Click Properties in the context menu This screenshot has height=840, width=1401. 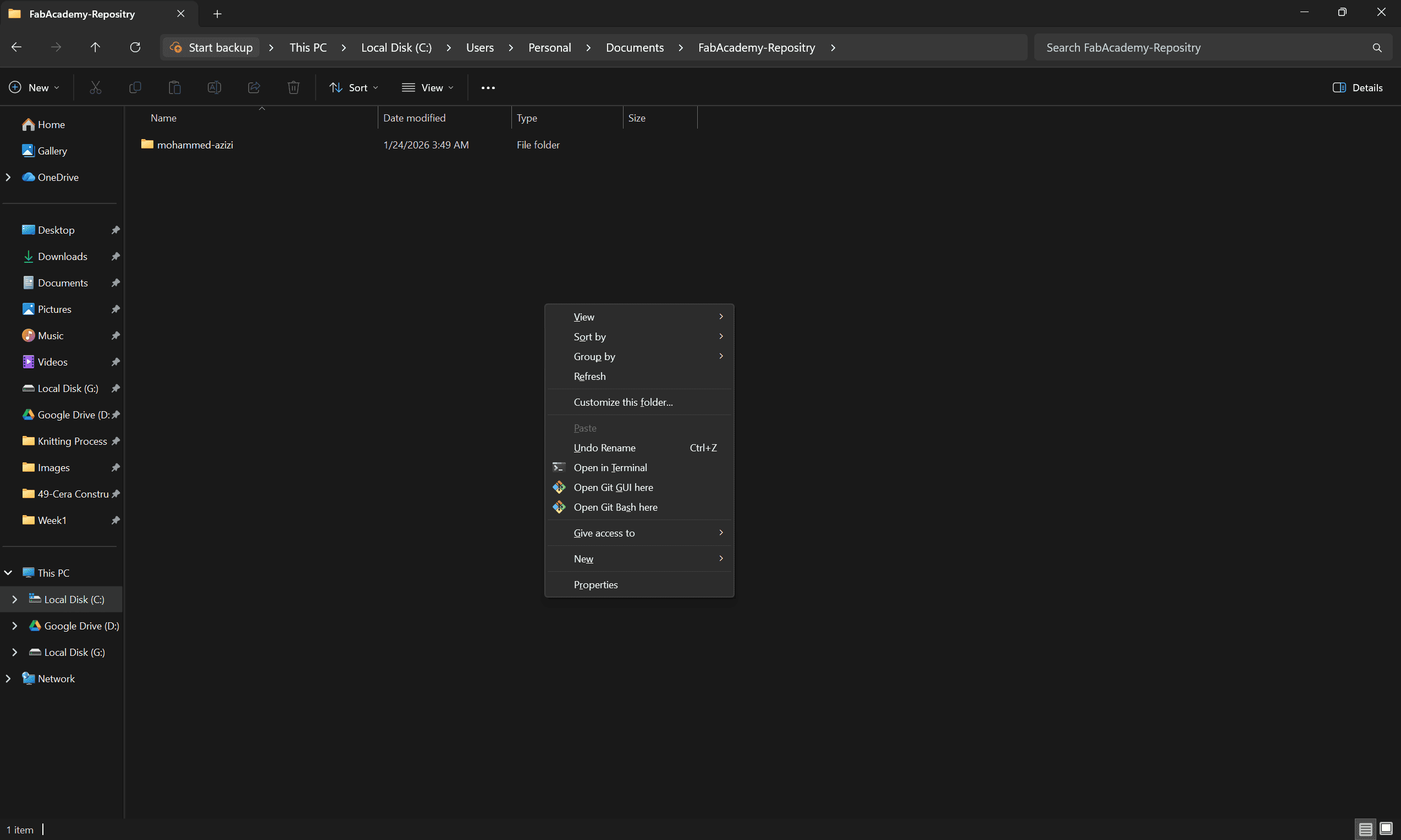tap(595, 585)
